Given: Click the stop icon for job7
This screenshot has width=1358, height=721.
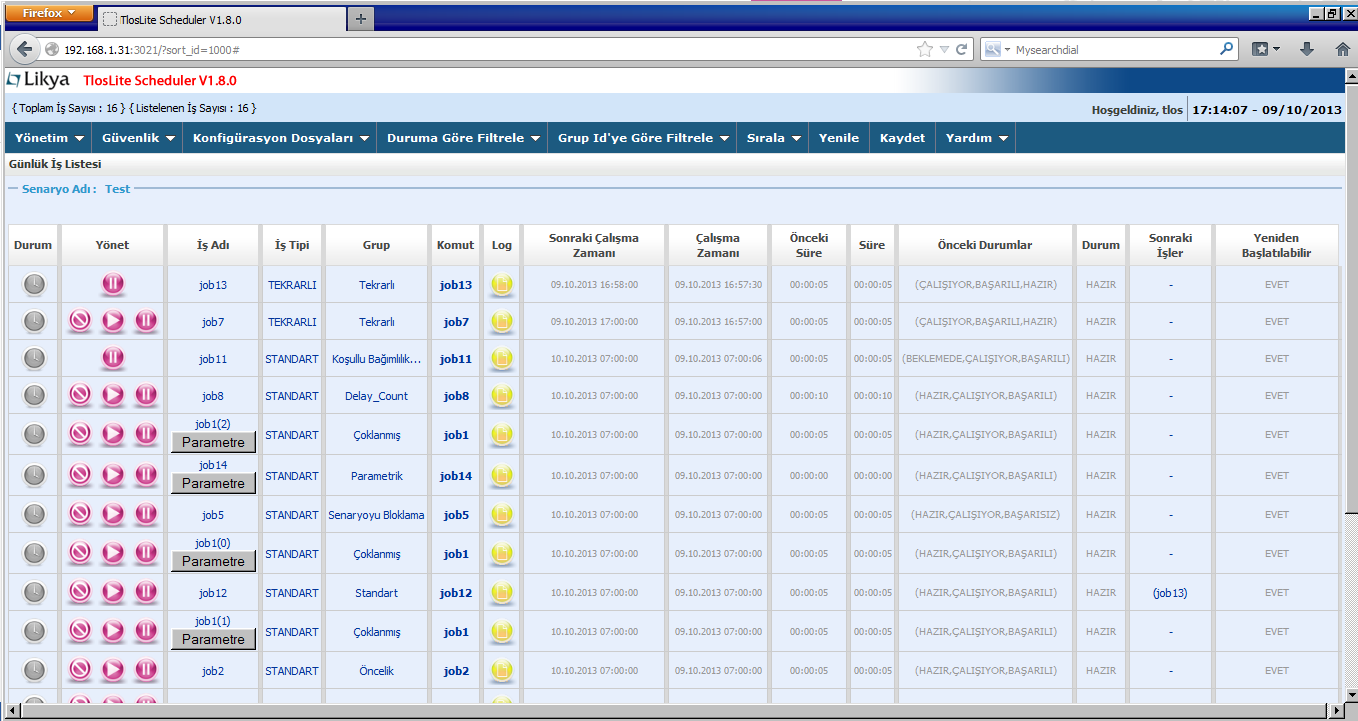Looking at the screenshot, I should click(x=80, y=321).
